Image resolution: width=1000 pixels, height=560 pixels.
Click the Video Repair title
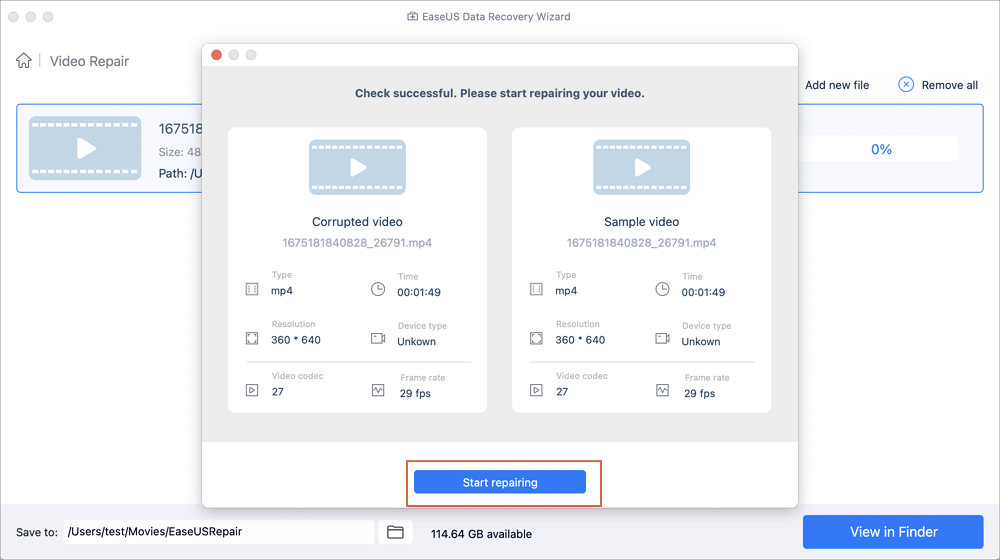coord(89,61)
